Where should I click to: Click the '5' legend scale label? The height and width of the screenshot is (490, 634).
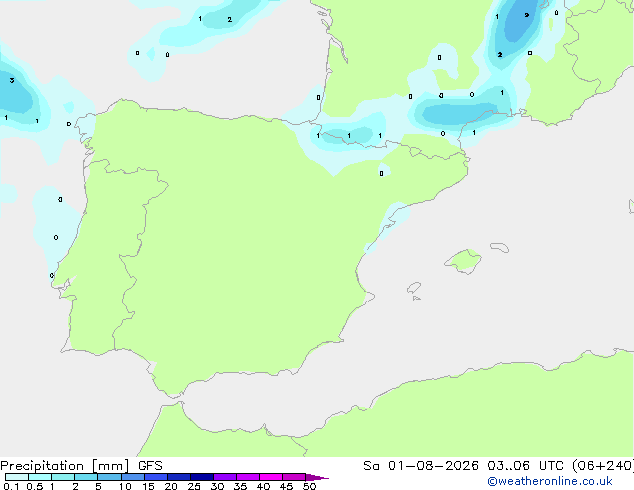coord(98,486)
